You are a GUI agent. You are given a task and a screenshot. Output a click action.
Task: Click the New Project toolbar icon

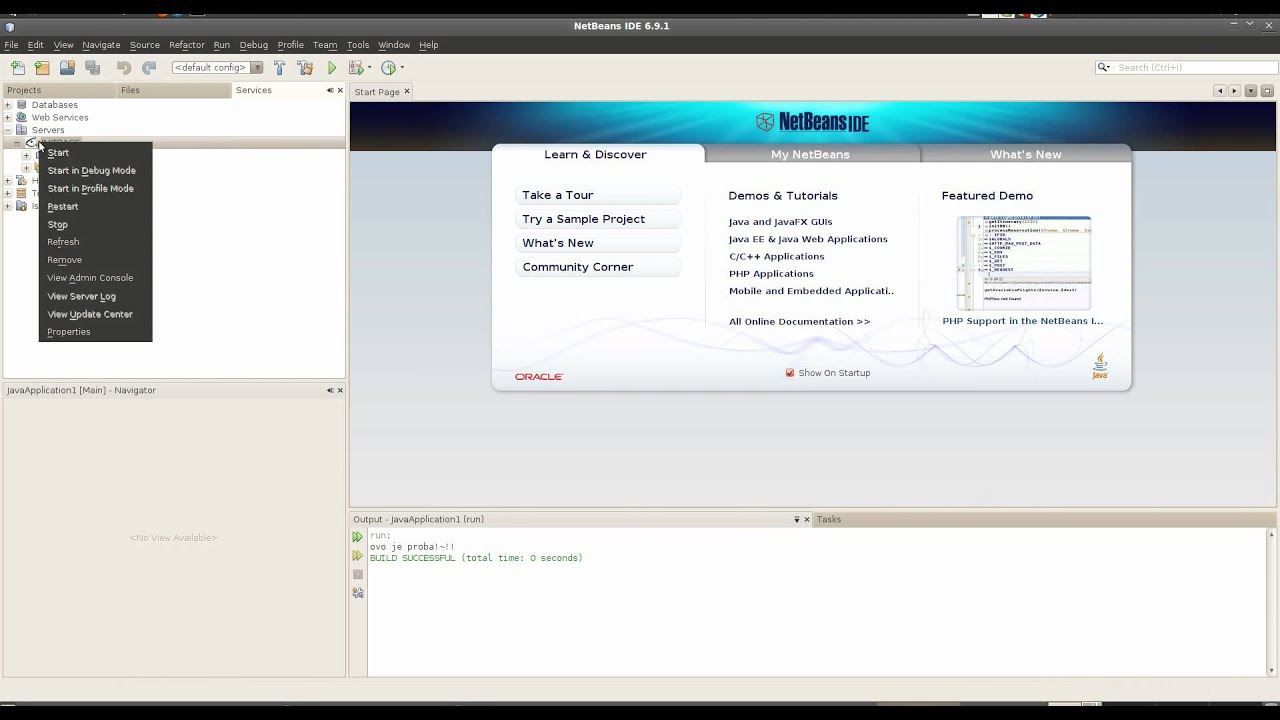pyautogui.click(x=42, y=68)
